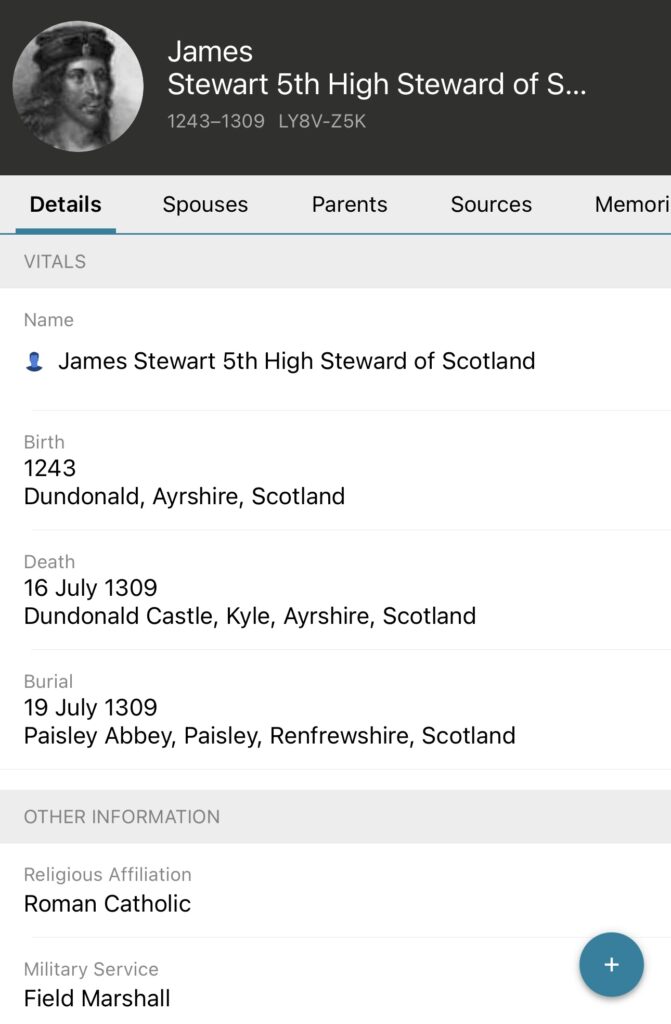The height and width of the screenshot is (1024, 671).
Task: Show the Memories tab
Action: click(632, 205)
